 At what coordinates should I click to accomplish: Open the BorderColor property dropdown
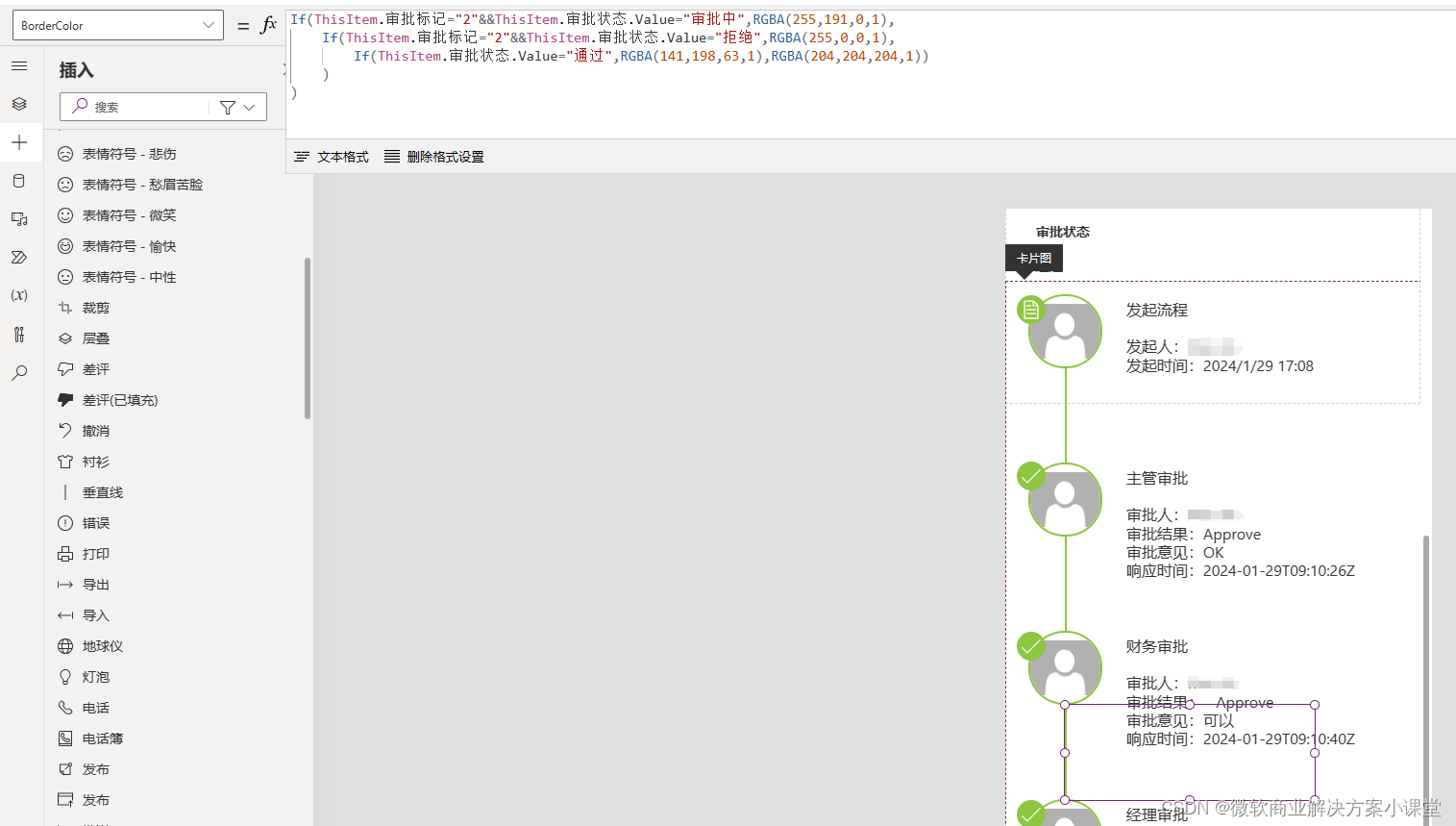(118, 25)
